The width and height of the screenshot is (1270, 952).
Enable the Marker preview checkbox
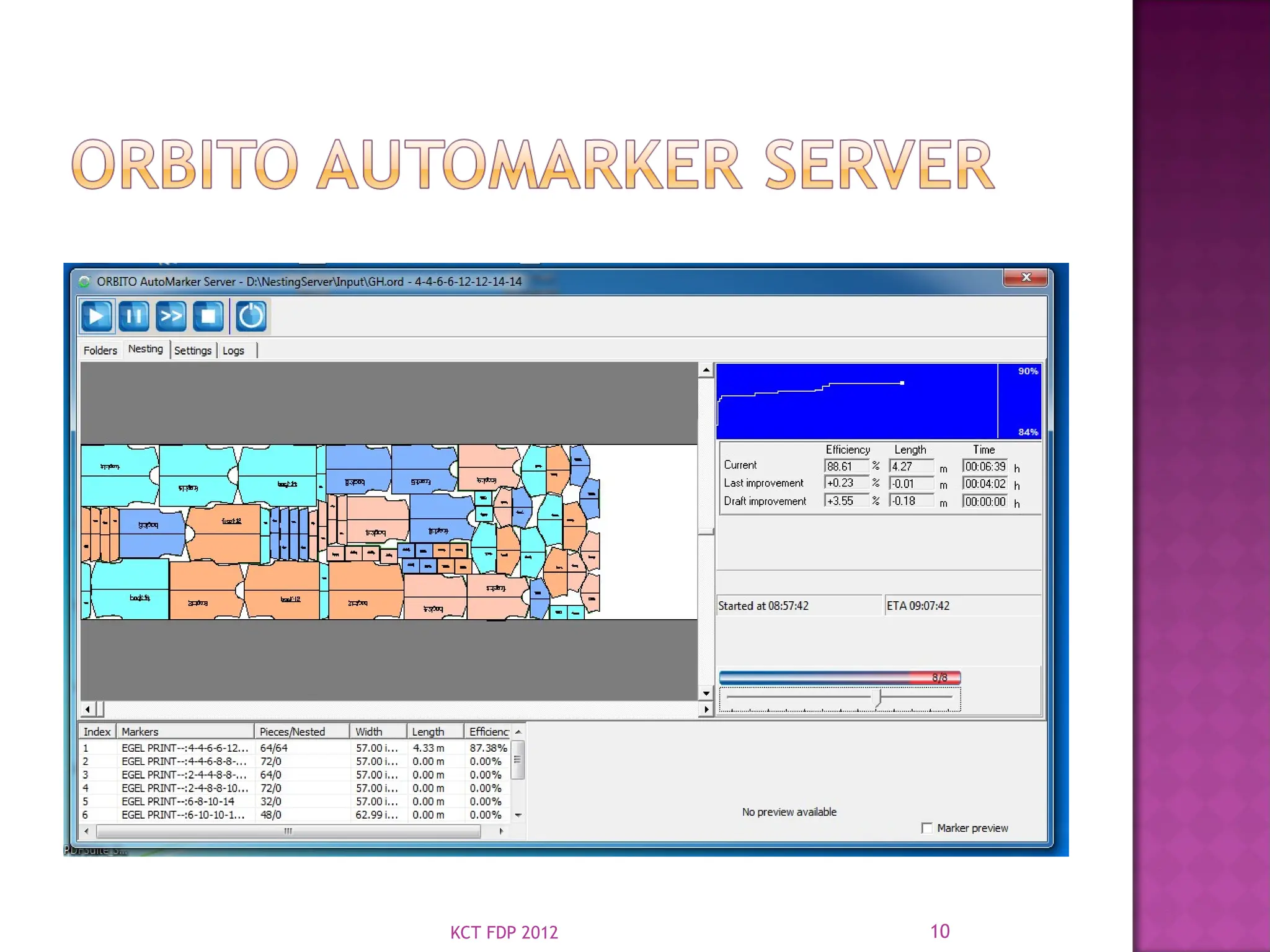[x=926, y=828]
